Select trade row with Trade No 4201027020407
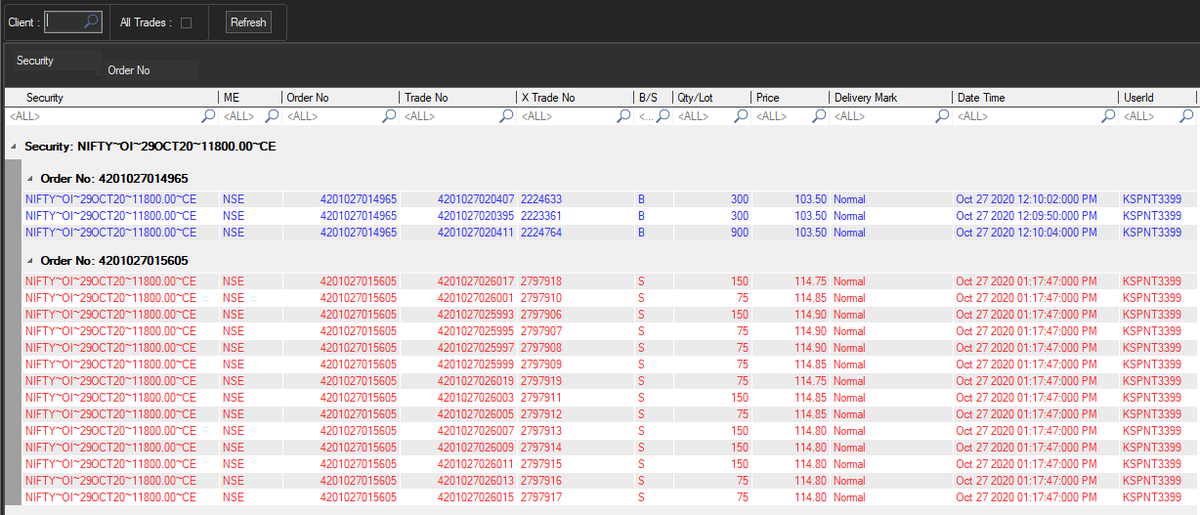Image resolution: width=1200 pixels, height=515 pixels. click(608, 199)
